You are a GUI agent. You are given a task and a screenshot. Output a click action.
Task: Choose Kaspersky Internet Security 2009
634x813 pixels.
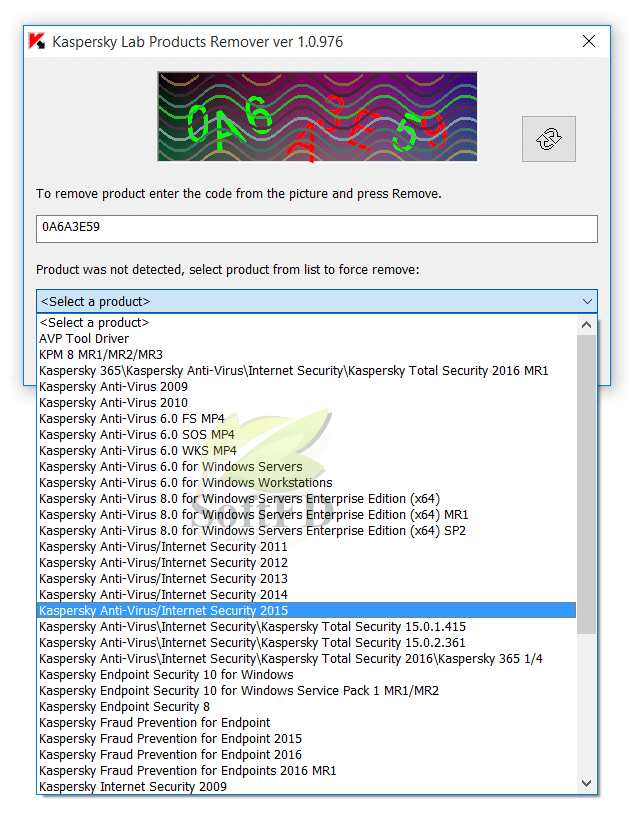click(x=306, y=787)
